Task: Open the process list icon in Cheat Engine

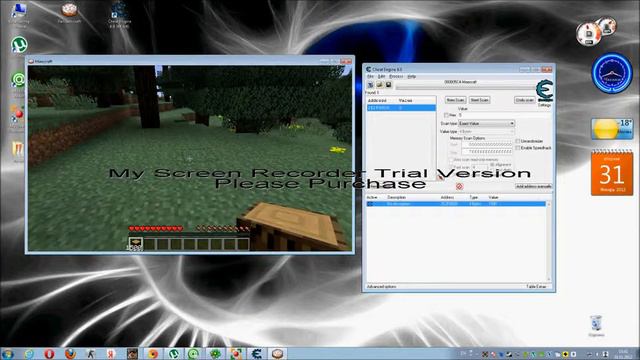Action: [371, 85]
